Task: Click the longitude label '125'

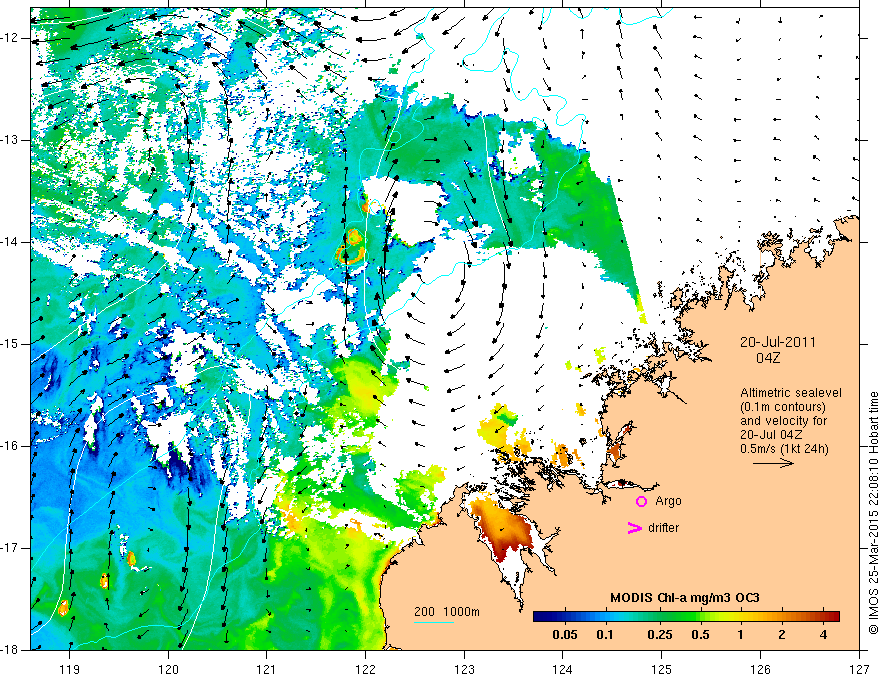Action: coord(662,669)
